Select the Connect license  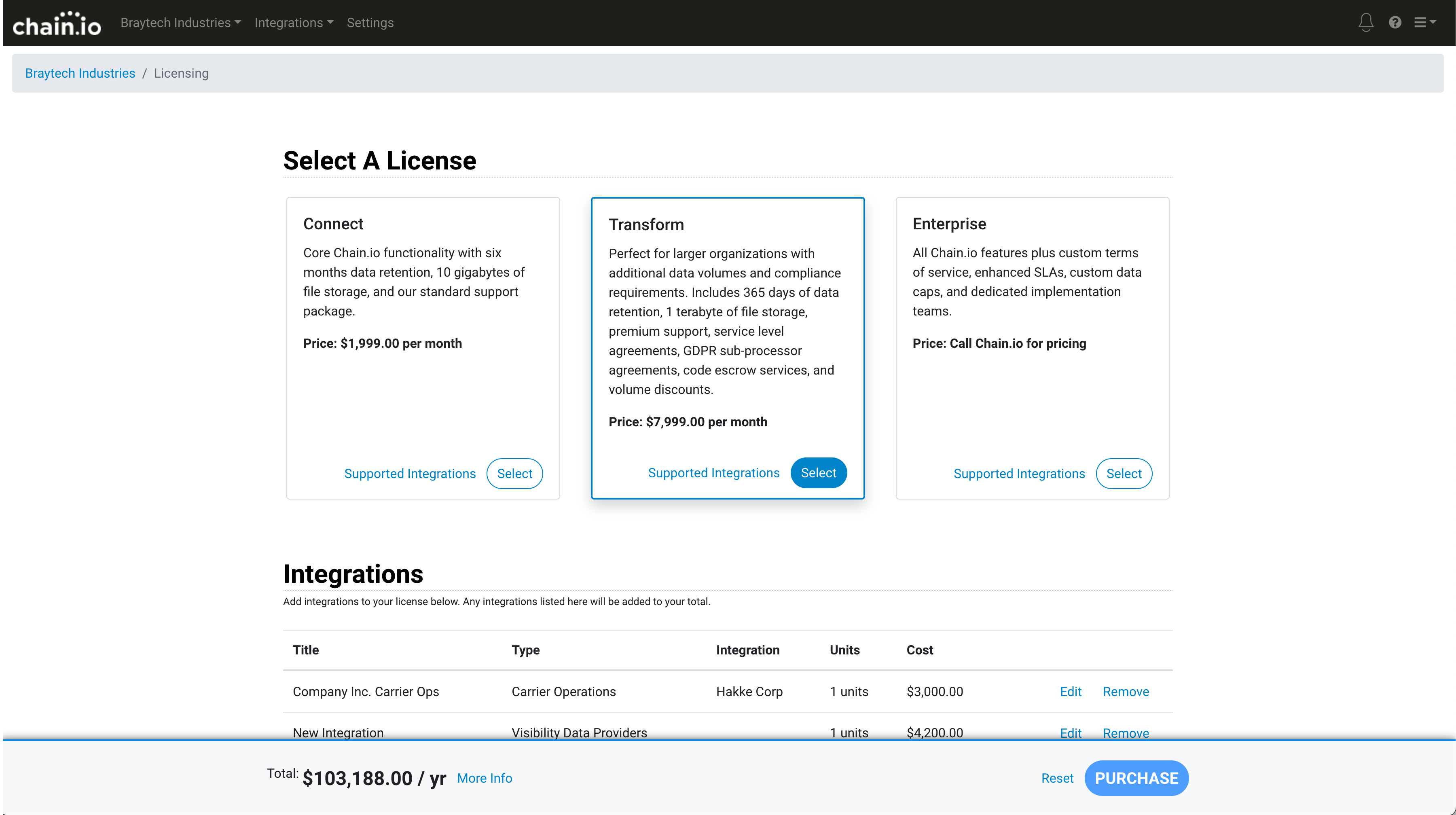pyautogui.click(x=514, y=474)
